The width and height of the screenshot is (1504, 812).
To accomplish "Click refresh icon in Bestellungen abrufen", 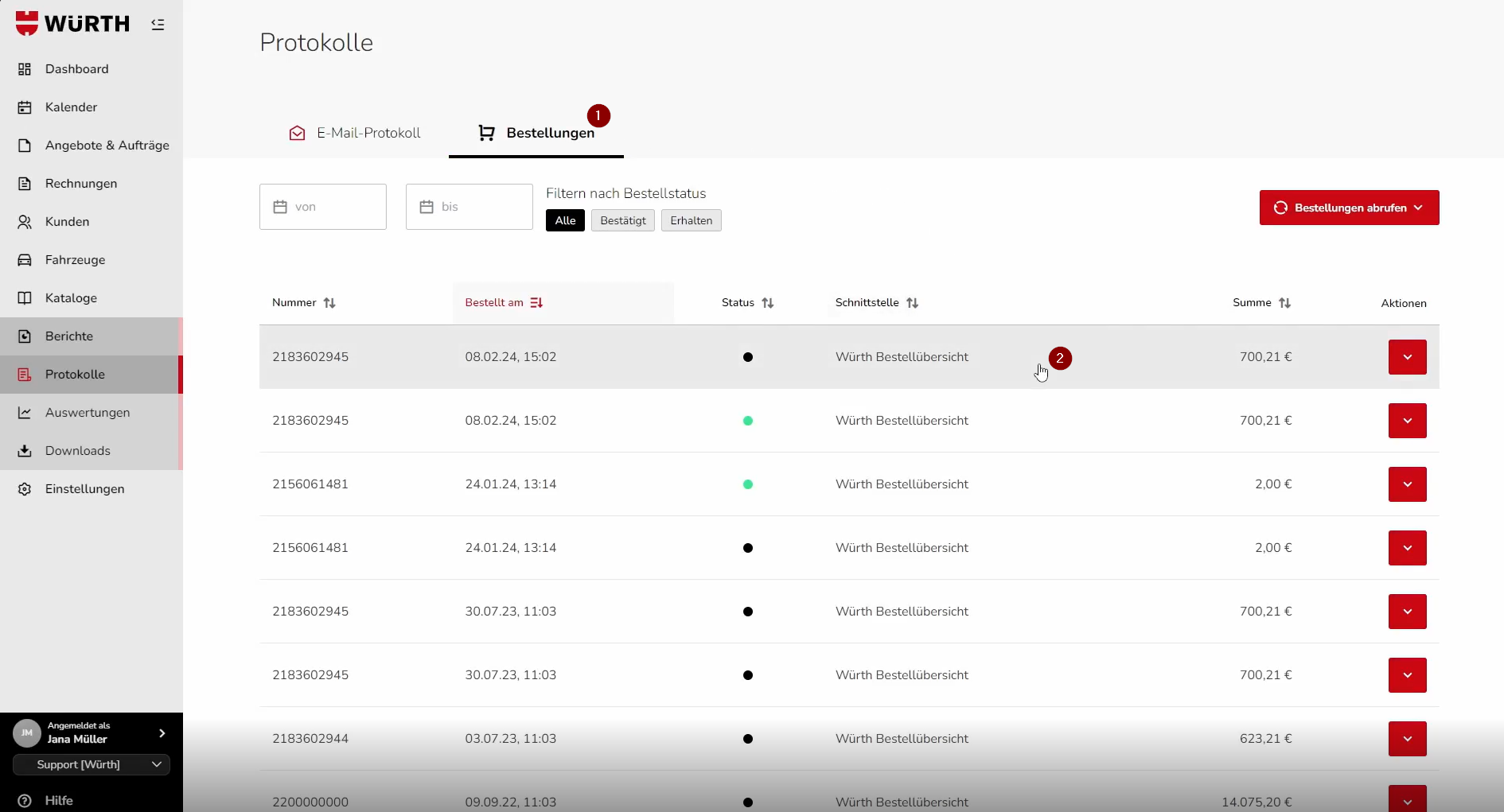I will coord(1280,208).
